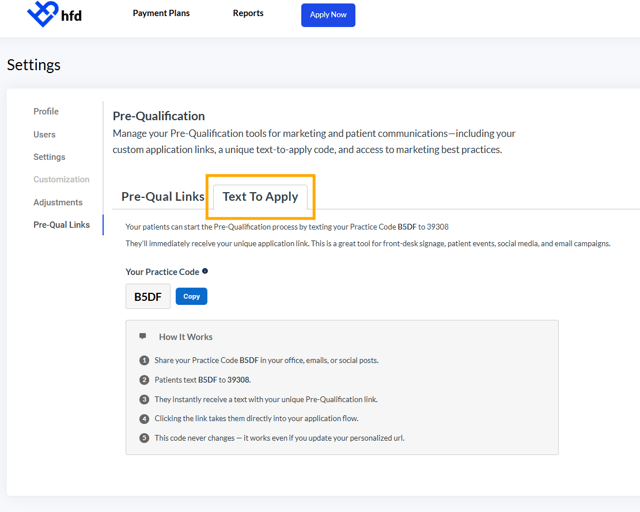640x512 pixels.
Task: Switch to the Pre-Qual Links tab
Action: pos(163,196)
